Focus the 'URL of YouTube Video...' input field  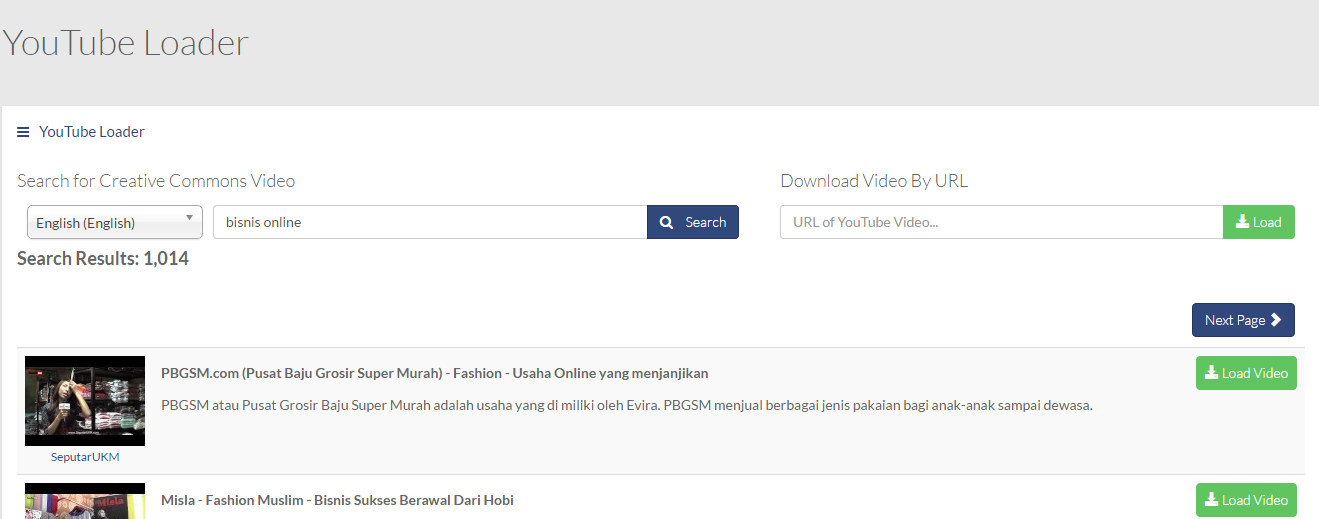point(1001,222)
